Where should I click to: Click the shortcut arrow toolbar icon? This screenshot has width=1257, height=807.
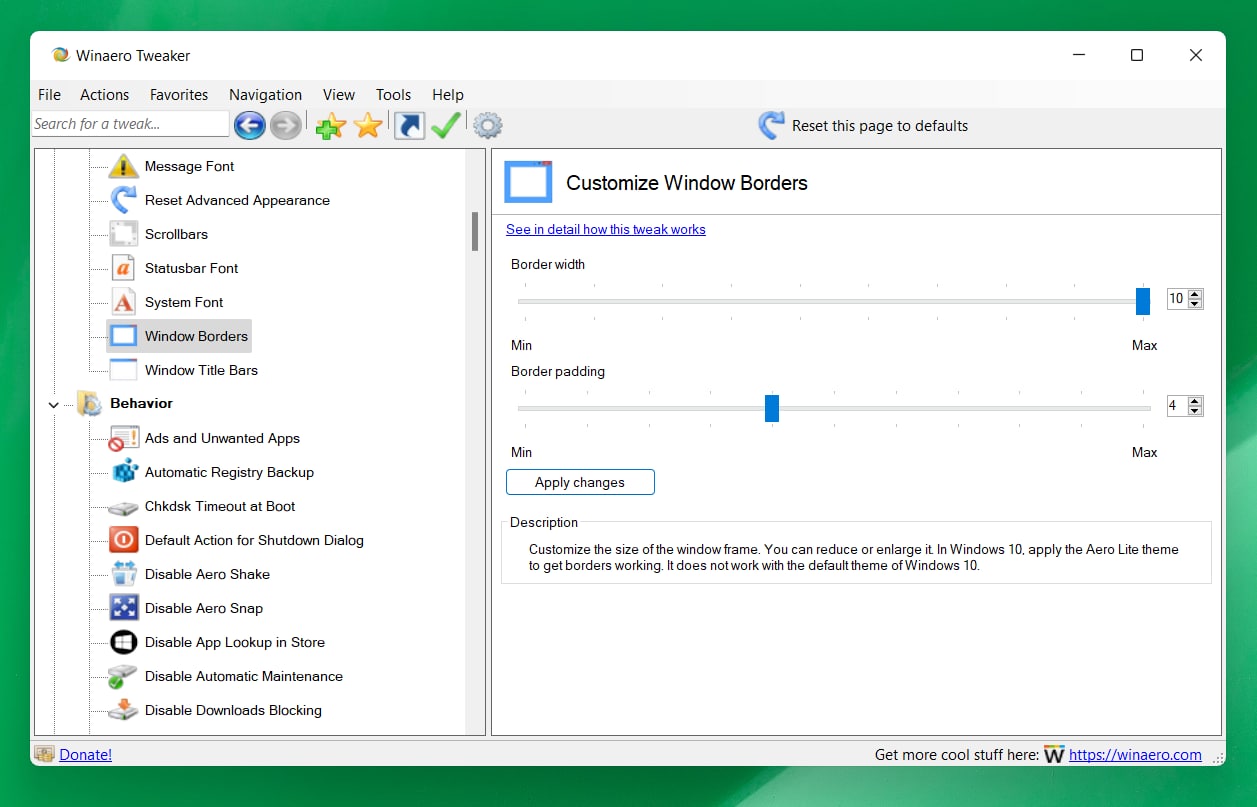click(x=409, y=126)
